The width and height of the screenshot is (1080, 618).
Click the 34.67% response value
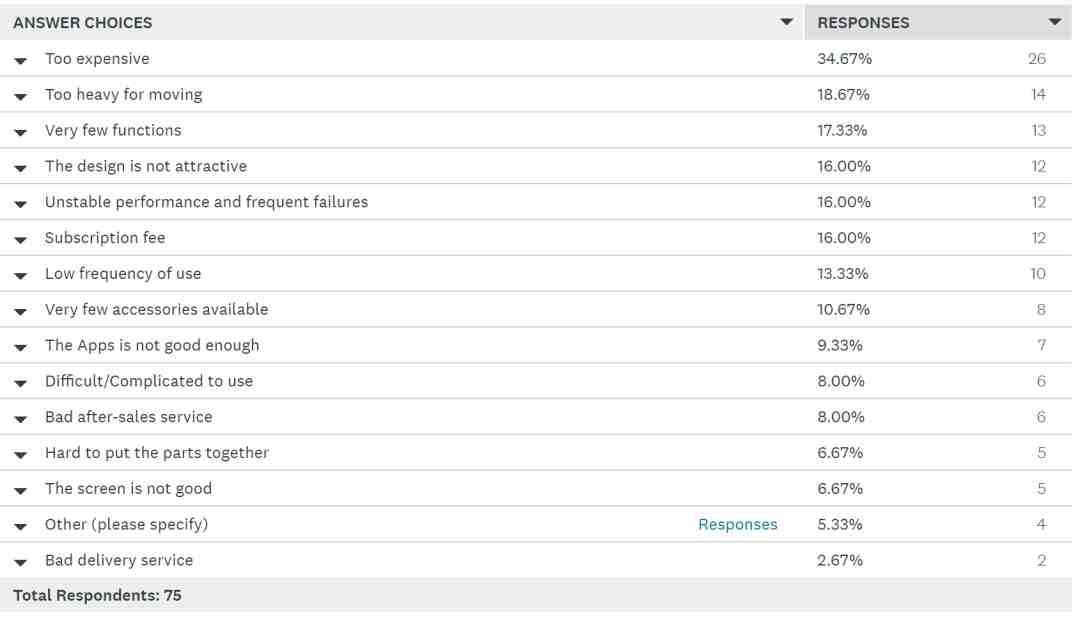[x=844, y=59]
